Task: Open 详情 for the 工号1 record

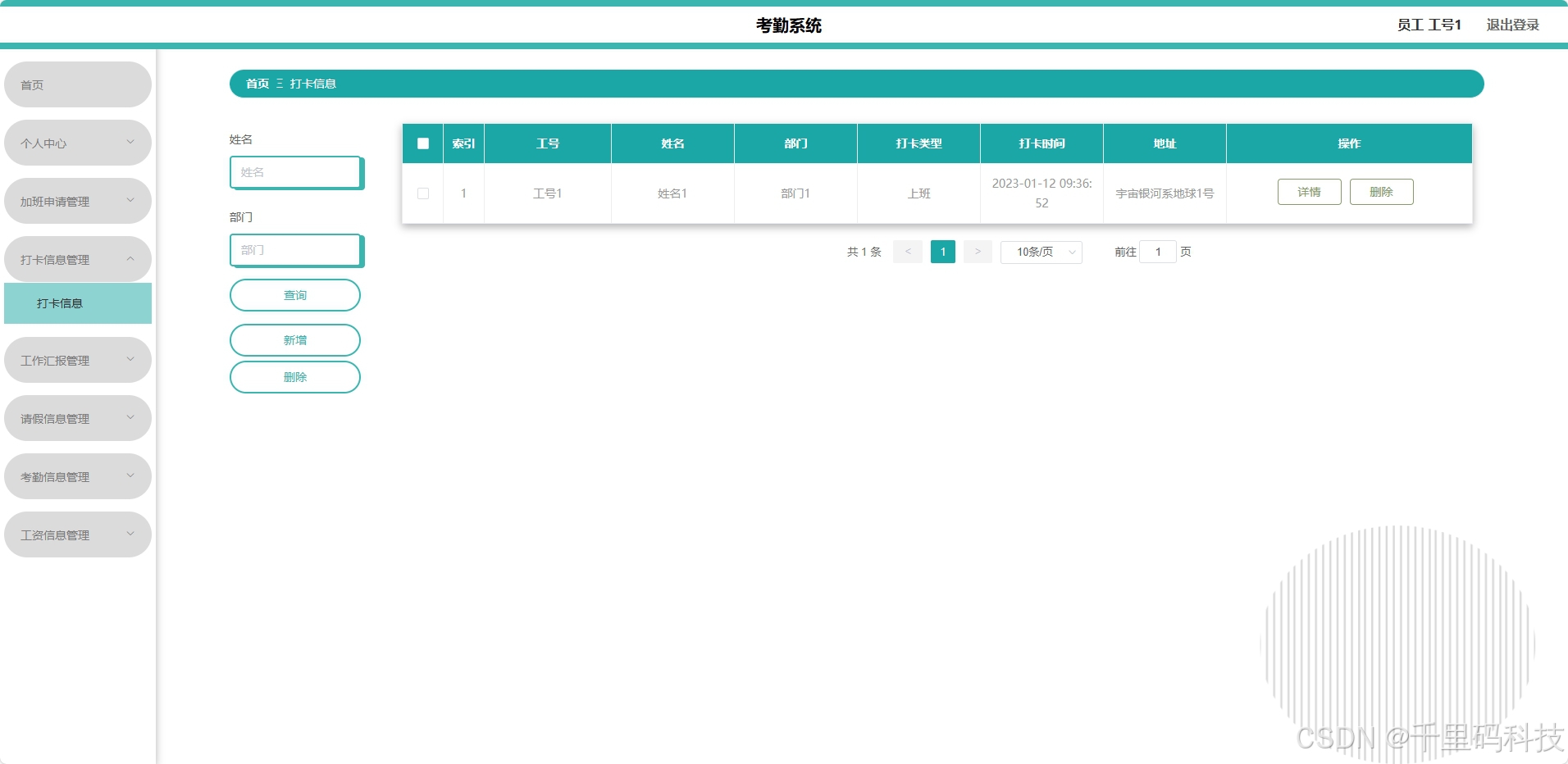Action: [x=1310, y=192]
